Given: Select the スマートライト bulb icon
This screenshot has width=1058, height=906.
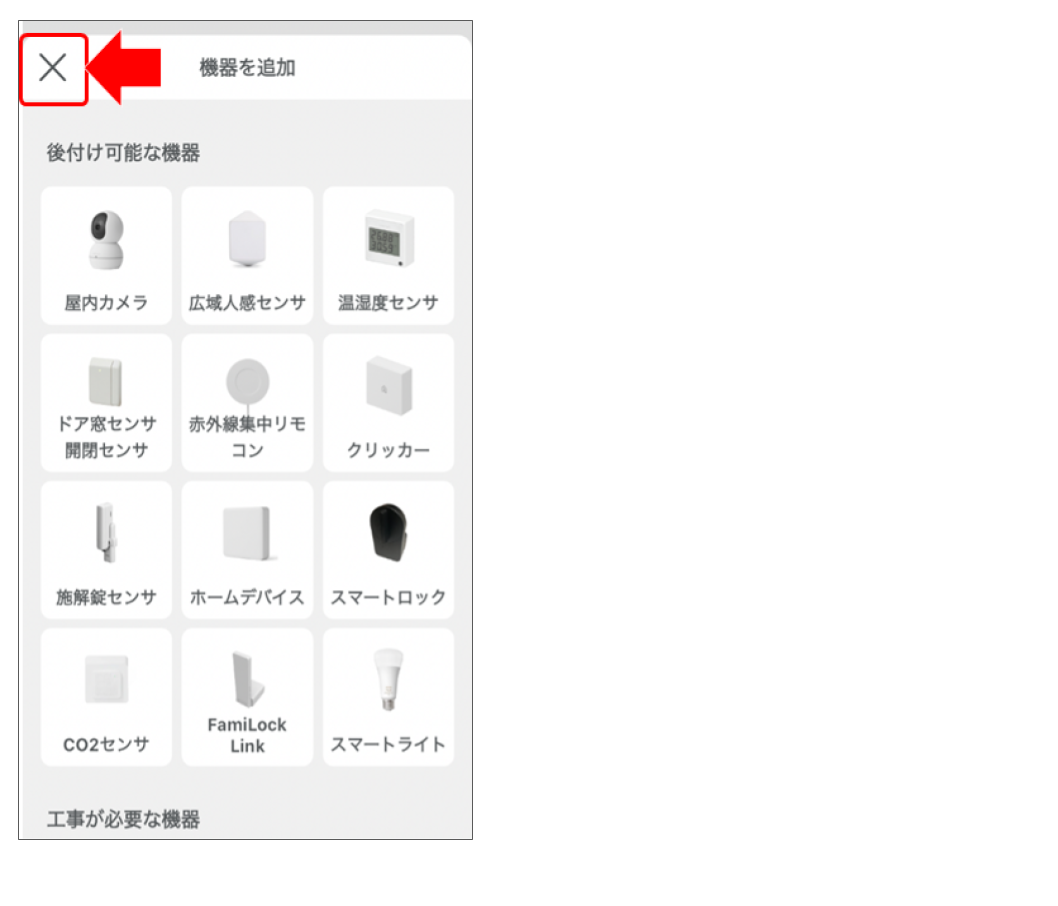Looking at the screenshot, I should point(389,679).
